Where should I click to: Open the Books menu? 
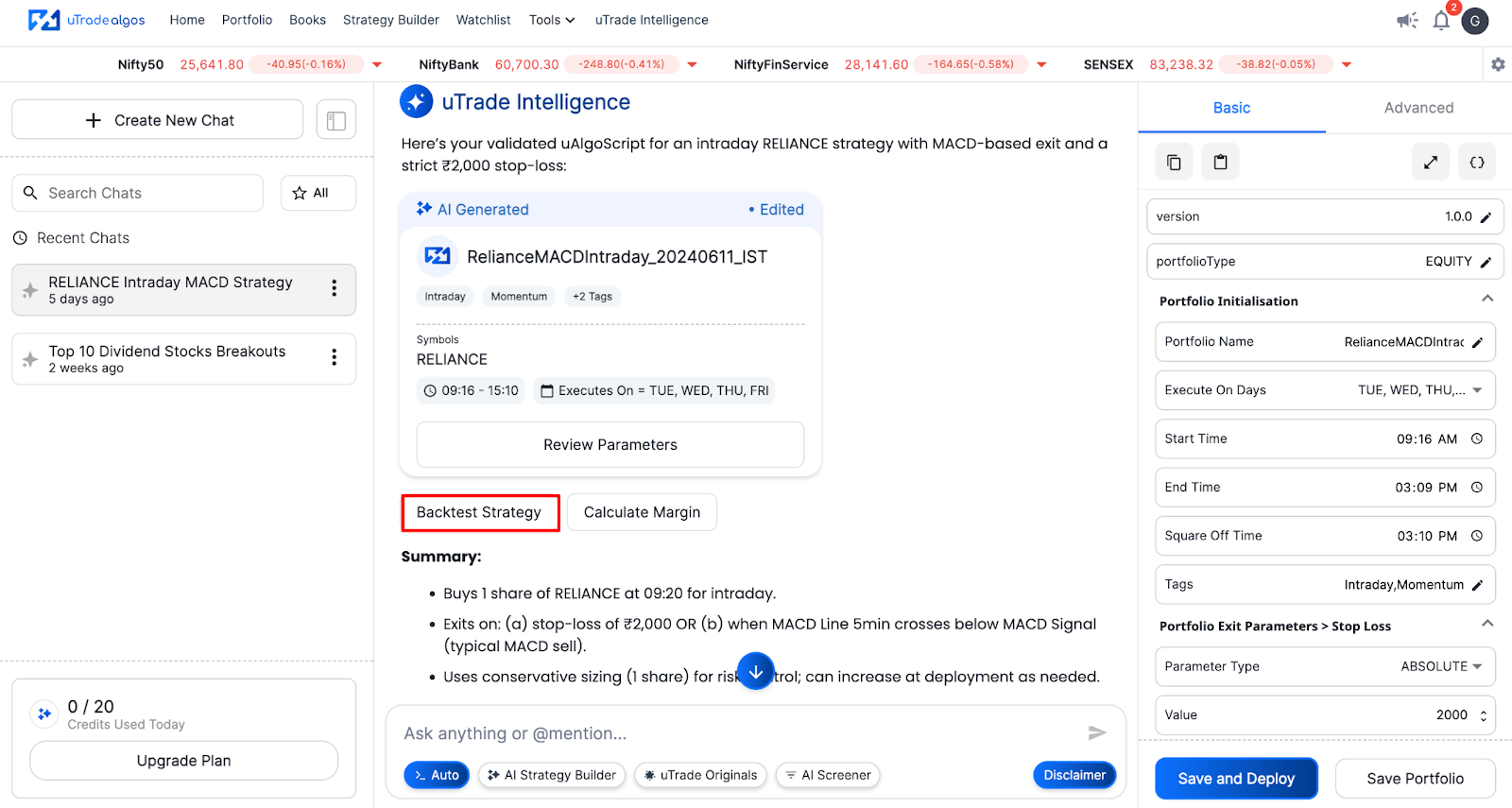click(x=307, y=20)
